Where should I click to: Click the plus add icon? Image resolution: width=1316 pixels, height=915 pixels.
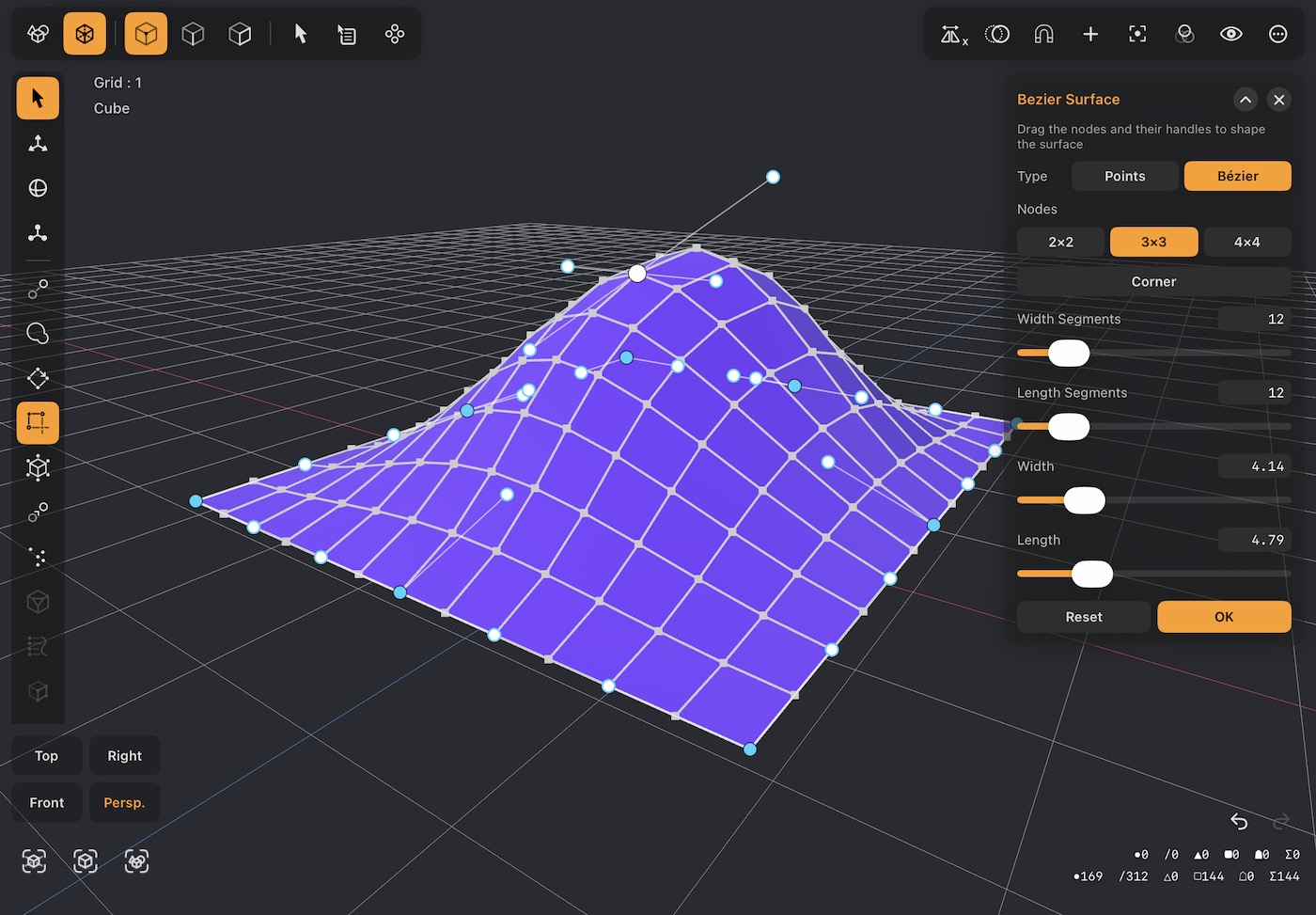tap(1090, 34)
